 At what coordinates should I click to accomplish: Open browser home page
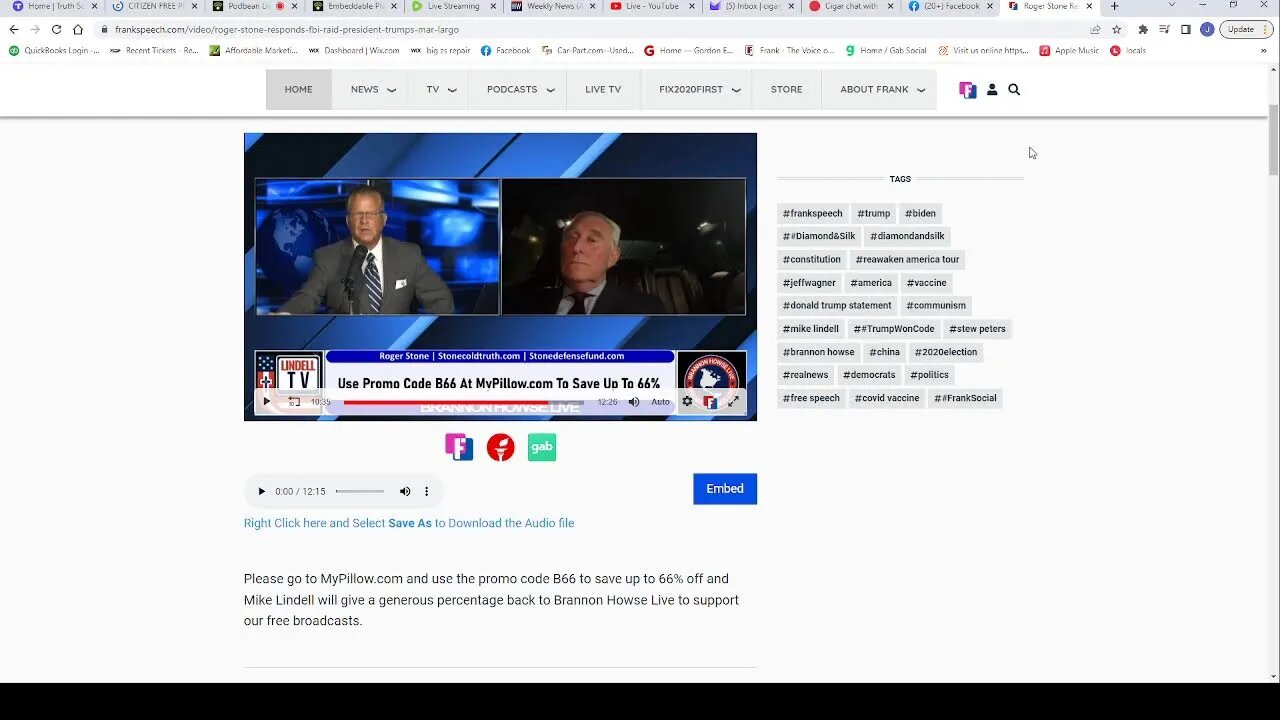pyautogui.click(x=78, y=29)
